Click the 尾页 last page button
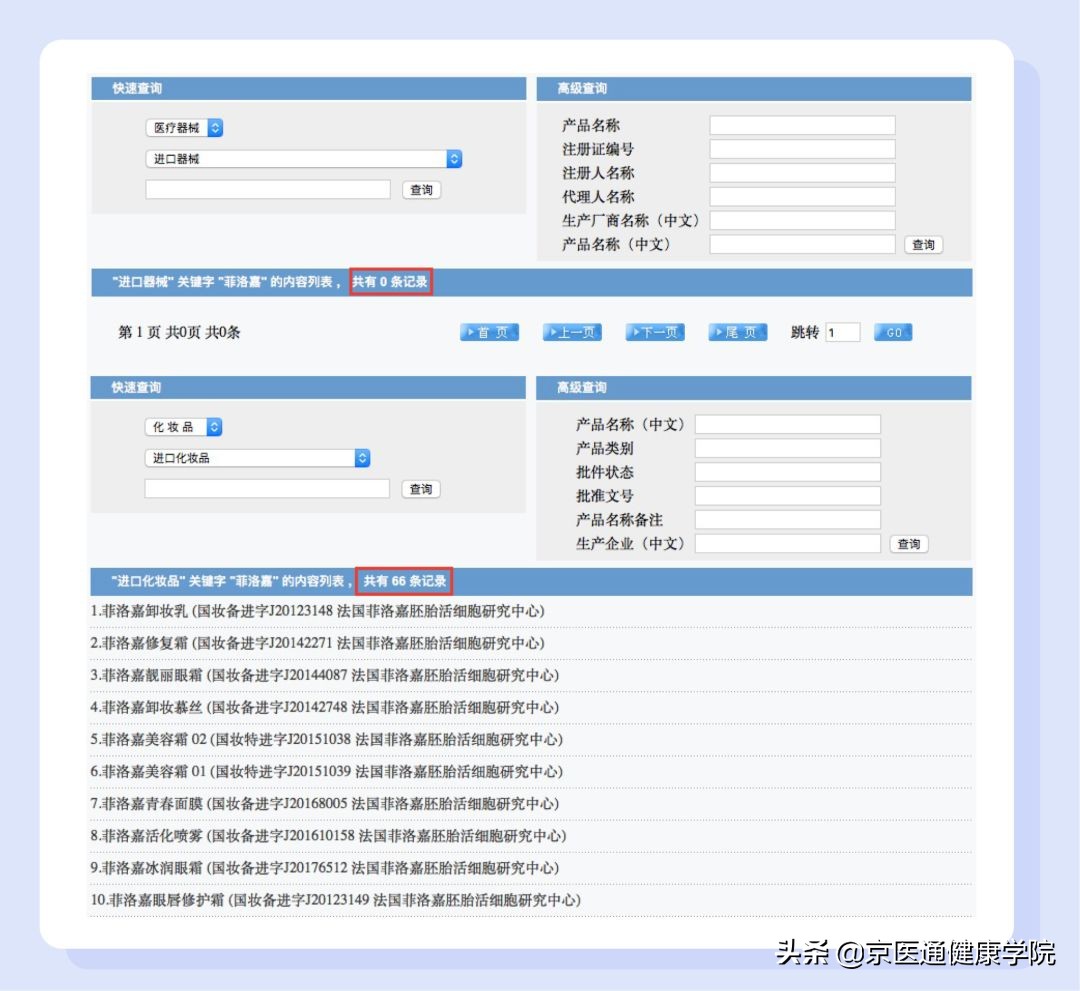Screen dimensions: 1080x991 pos(736,332)
